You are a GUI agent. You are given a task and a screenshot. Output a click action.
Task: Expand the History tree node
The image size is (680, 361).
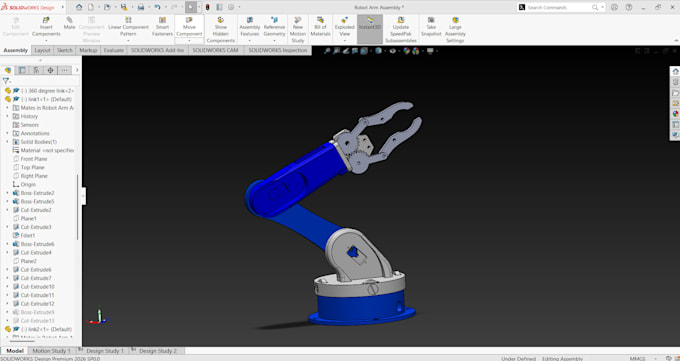(7, 116)
